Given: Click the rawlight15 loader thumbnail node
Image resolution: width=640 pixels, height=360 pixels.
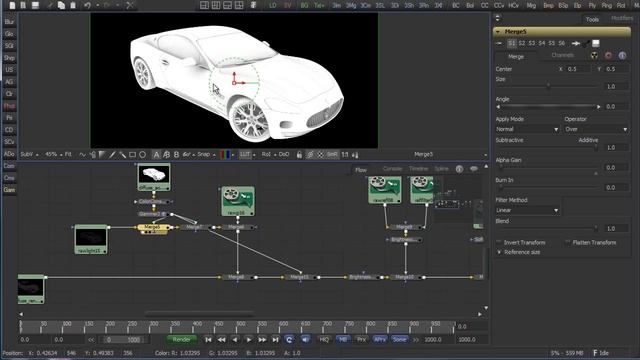Looking at the screenshot, I should click(x=91, y=239).
